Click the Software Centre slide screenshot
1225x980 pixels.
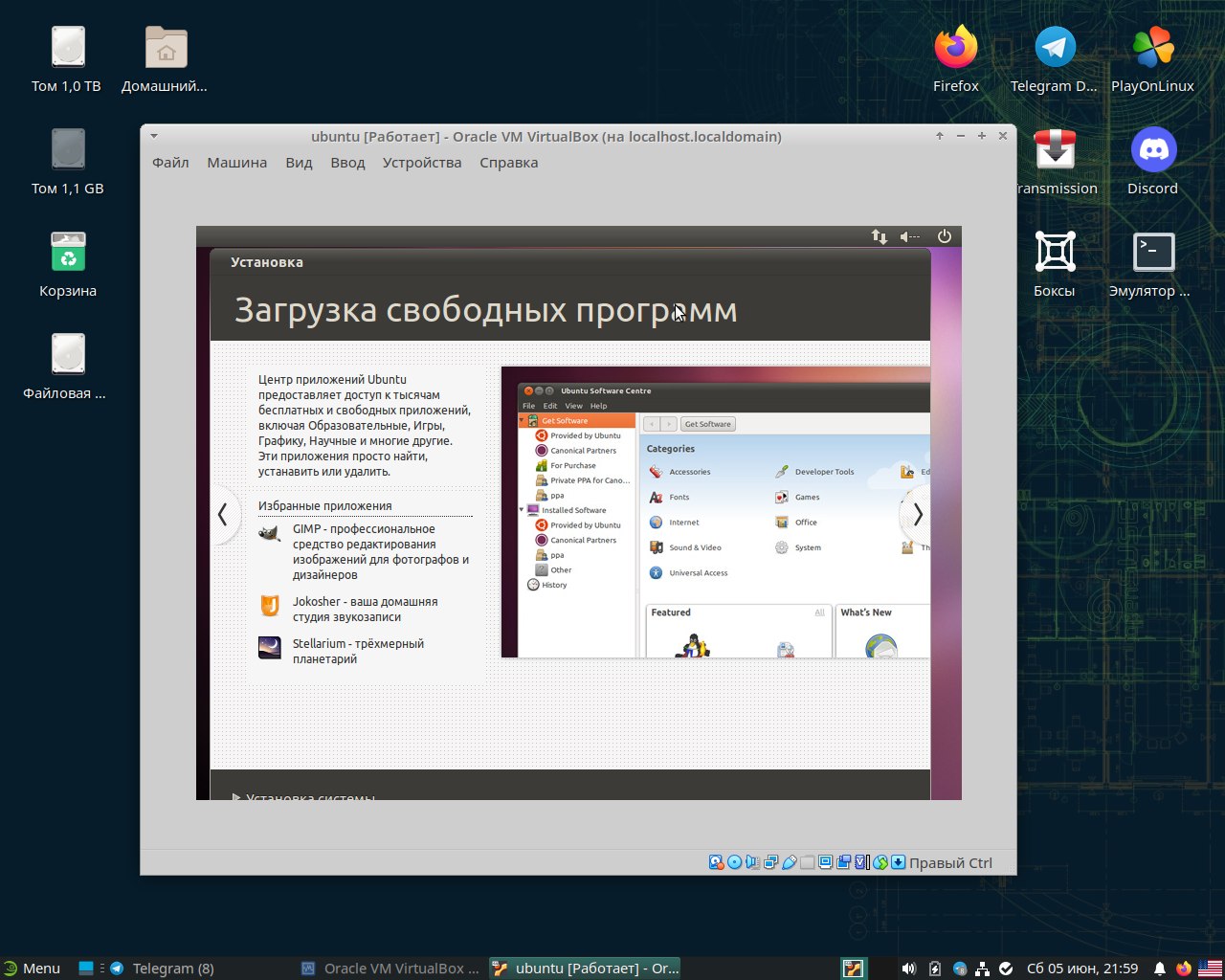click(715, 512)
